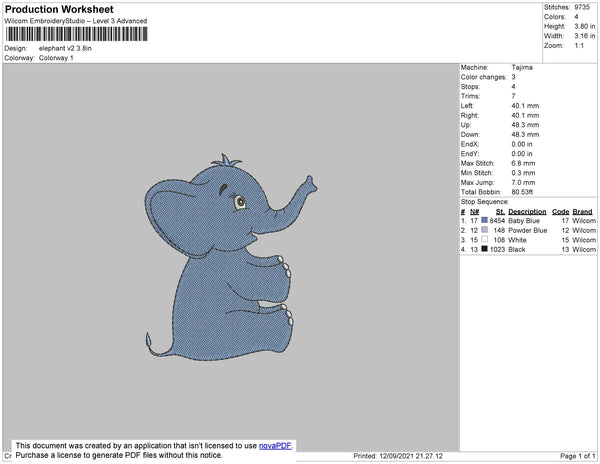Screen dimensions: 600x464
Task: Click the elephant's eye in the design
Action: [240, 204]
